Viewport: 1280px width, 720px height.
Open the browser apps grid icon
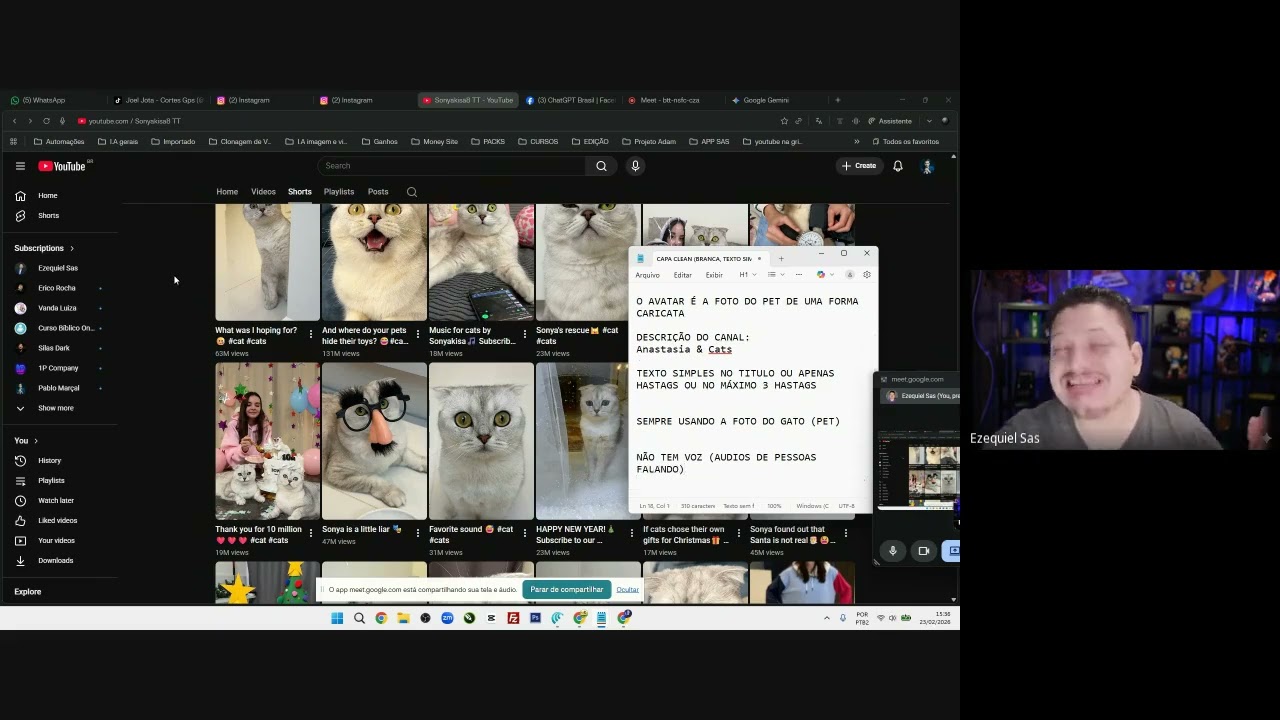tap(14, 142)
